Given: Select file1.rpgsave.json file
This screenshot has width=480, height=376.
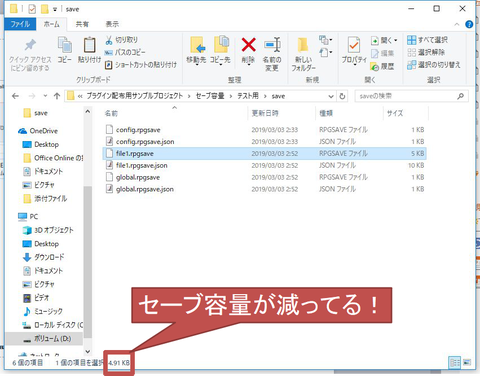Looking at the screenshot, I should 265,165.
